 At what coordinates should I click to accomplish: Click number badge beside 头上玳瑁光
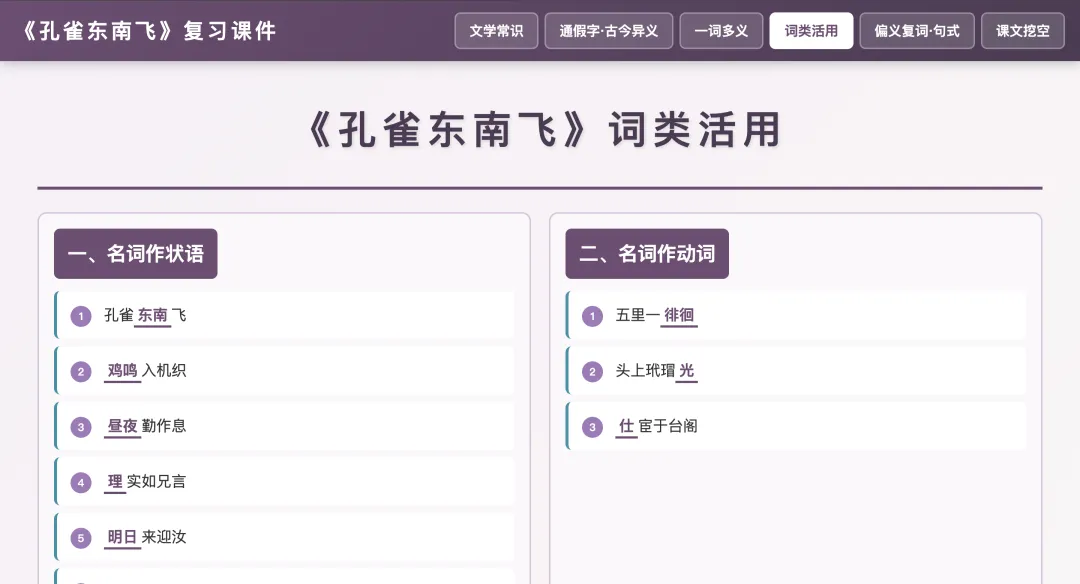[x=592, y=372]
